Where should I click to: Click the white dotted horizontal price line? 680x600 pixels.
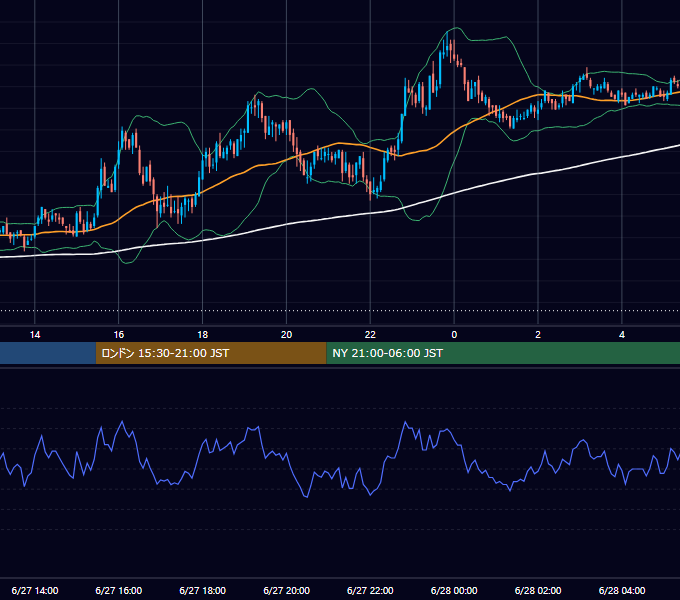pyautogui.click(x=340, y=310)
